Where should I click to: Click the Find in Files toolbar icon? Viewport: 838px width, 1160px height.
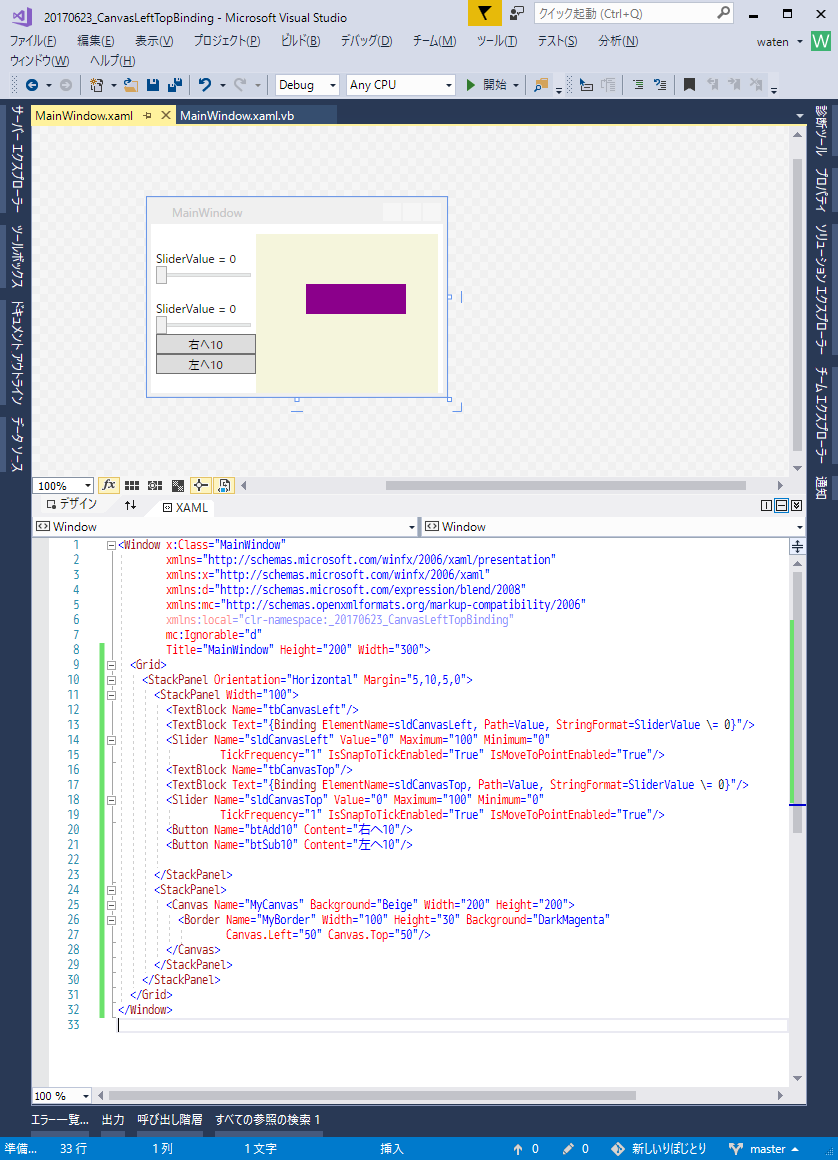pos(541,85)
